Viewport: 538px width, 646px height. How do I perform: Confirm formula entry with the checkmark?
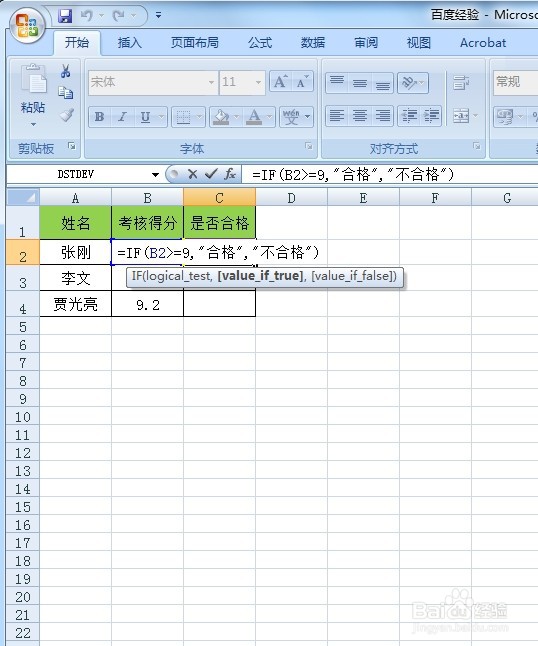[x=211, y=174]
